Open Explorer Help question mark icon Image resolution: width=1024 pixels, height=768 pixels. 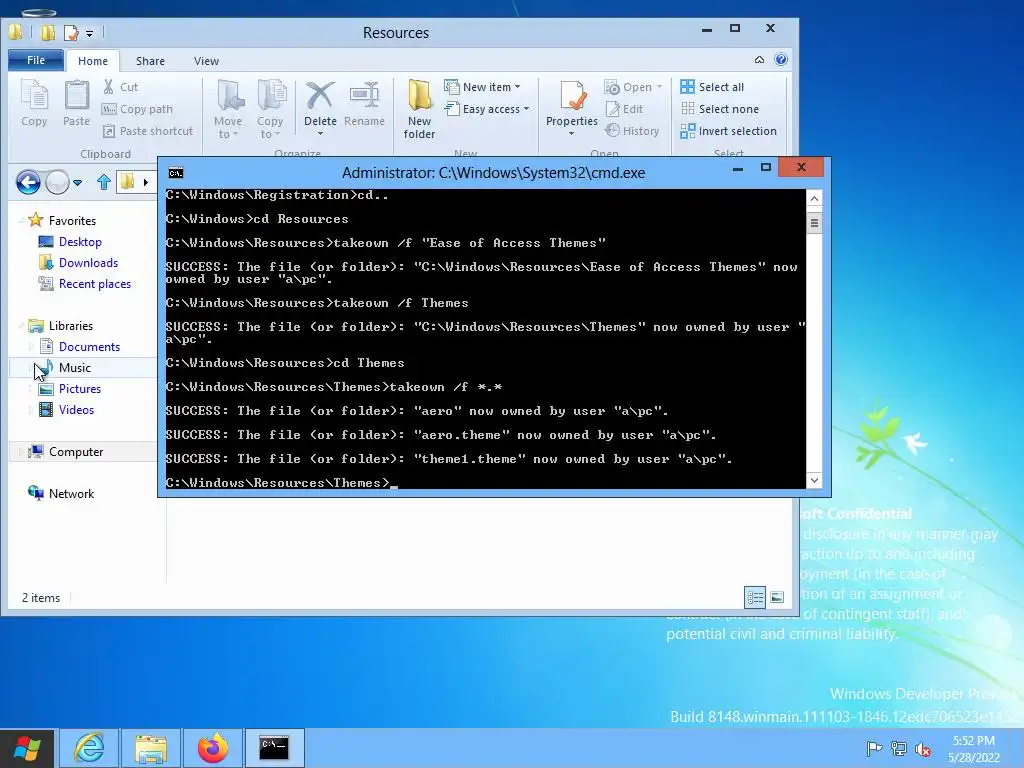click(x=780, y=59)
